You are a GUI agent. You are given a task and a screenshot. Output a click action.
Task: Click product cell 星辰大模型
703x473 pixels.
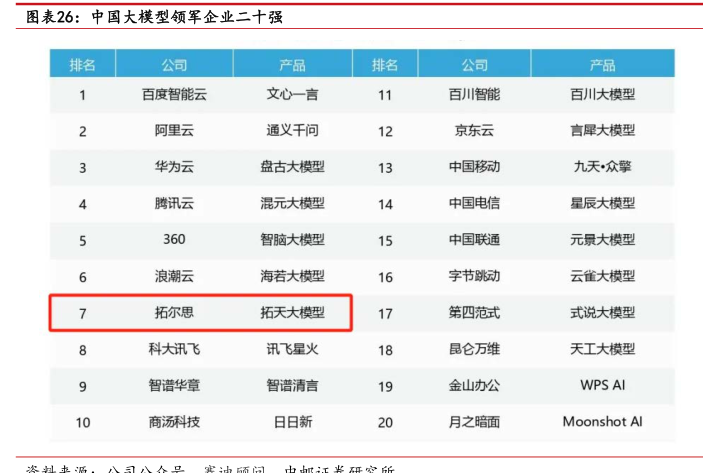(603, 204)
